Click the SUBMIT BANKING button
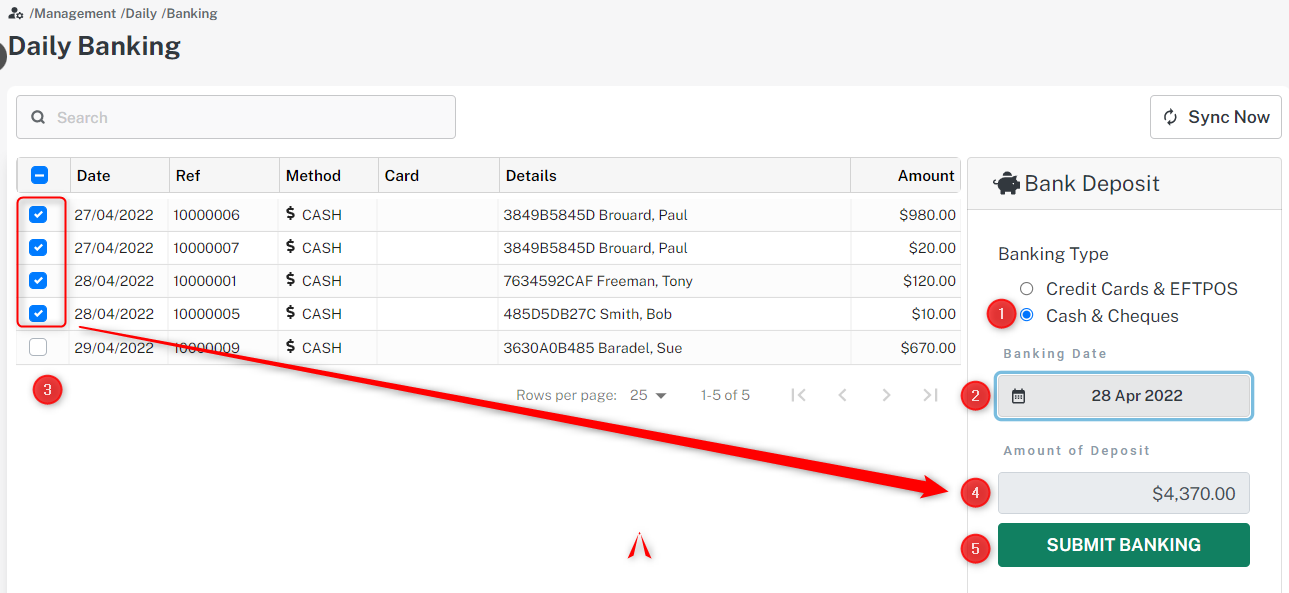The width and height of the screenshot is (1289, 593). 1124,545
